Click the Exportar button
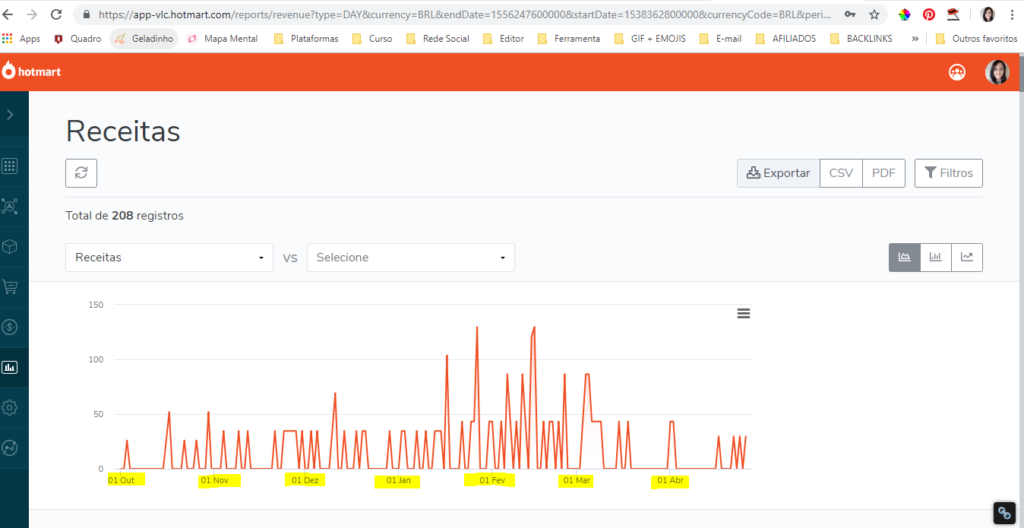 (778, 173)
